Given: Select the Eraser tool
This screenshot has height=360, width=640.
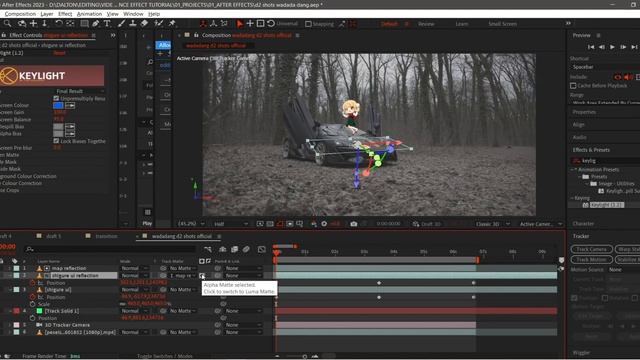Looking at the screenshot, I should [144, 24].
